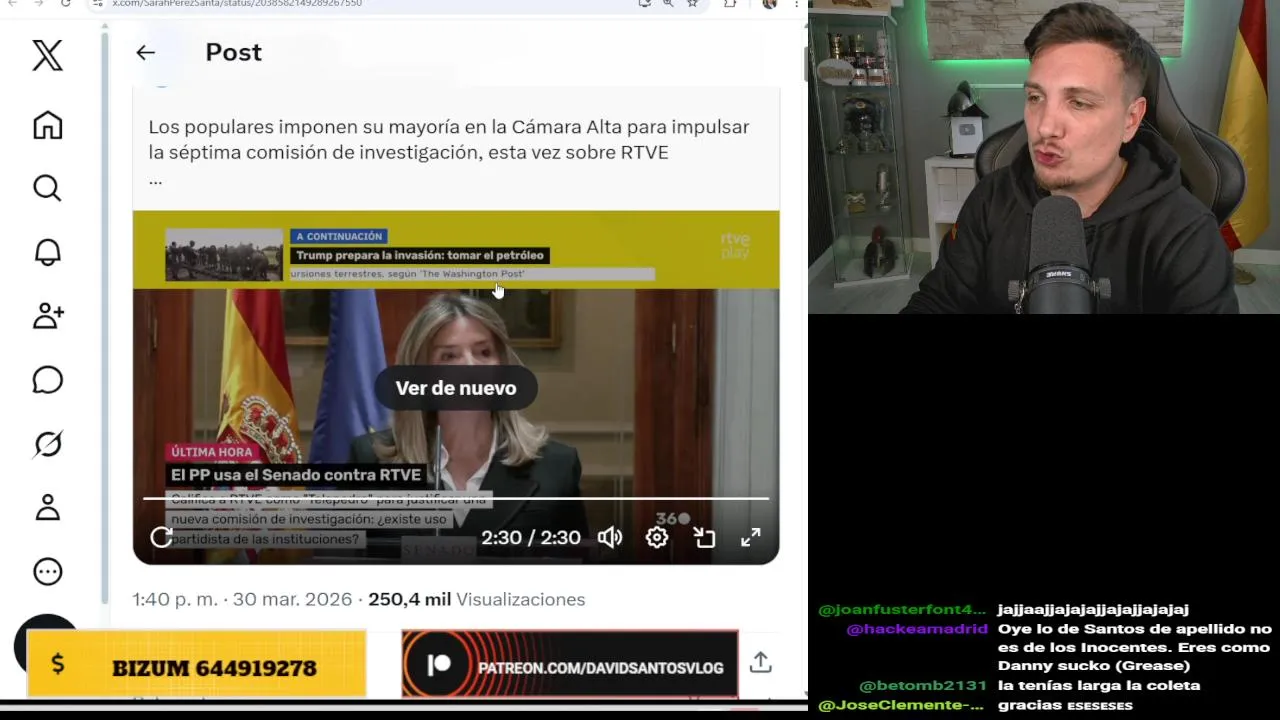Click the browser address bar URL
The height and width of the screenshot is (720, 1280).
pos(237,4)
